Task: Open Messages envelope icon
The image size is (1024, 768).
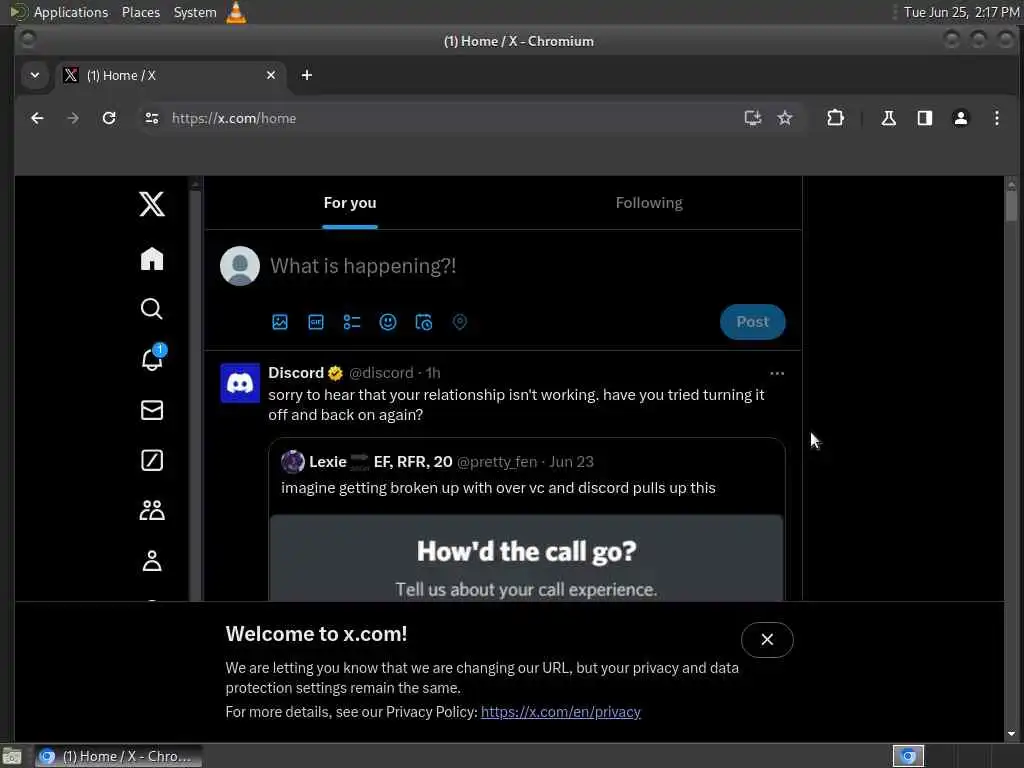Action: [152, 410]
